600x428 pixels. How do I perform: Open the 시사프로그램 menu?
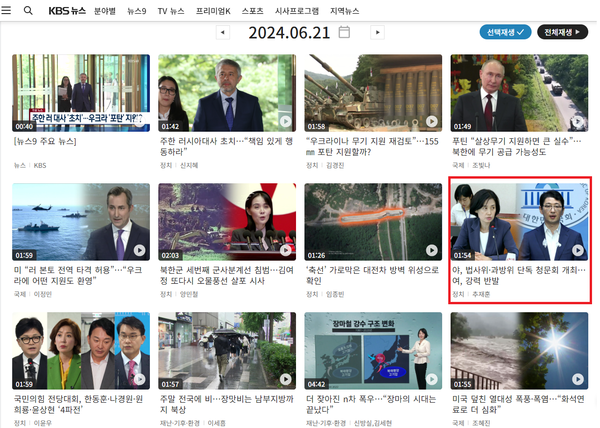297,11
